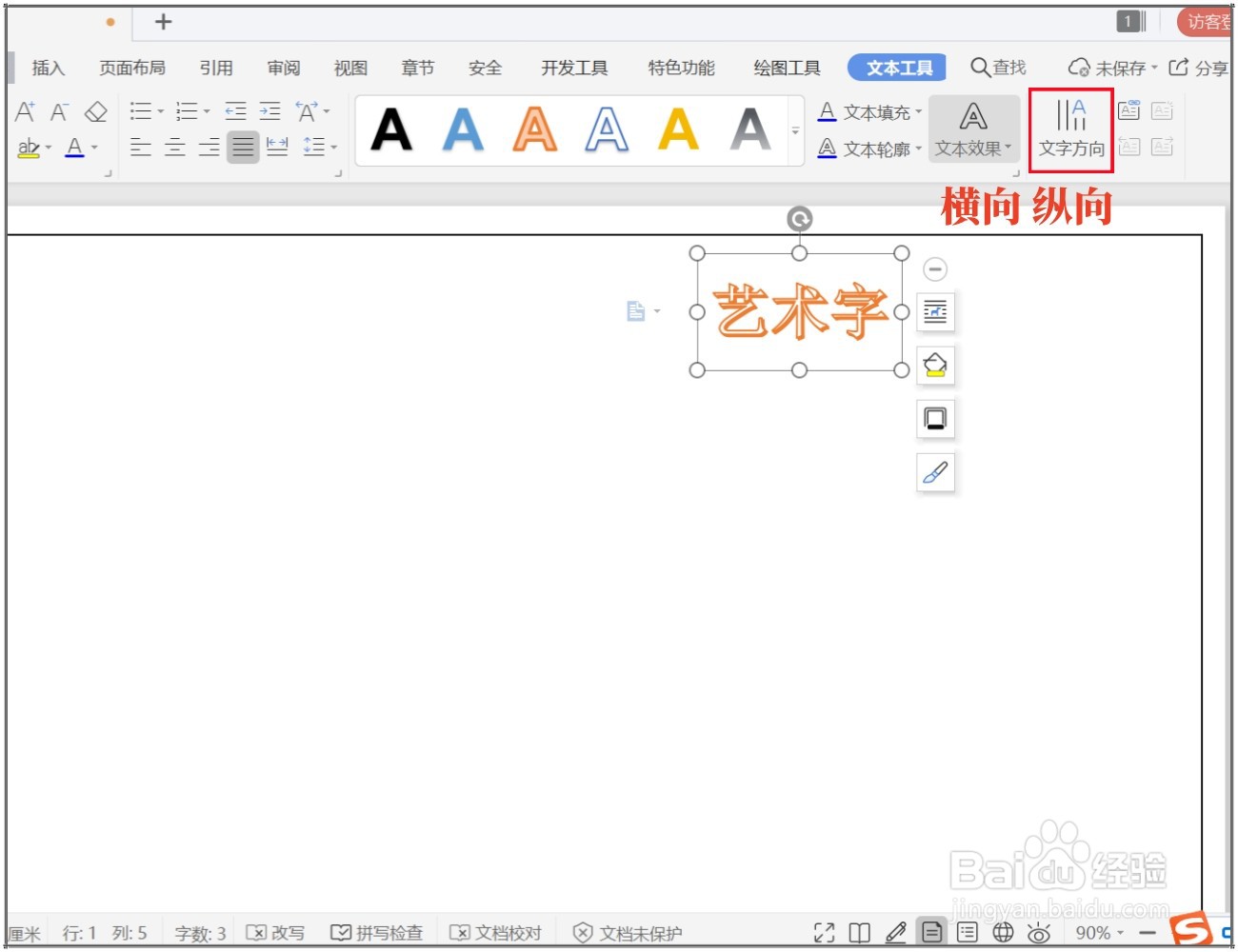The width and height of the screenshot is (1238, 952).
Task: Open font group dialog launcher
Action: coord(108,173)
